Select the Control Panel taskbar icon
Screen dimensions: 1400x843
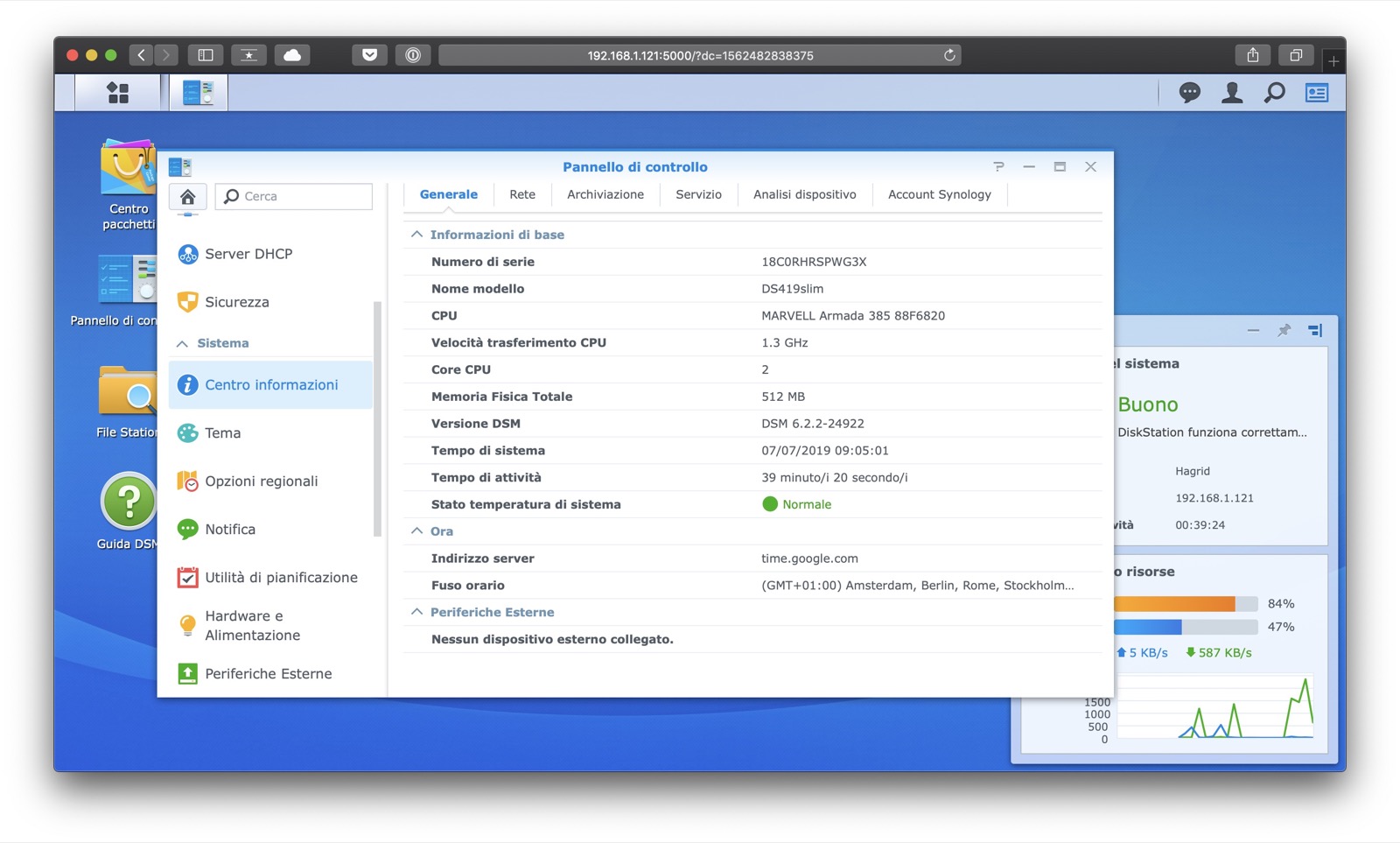199,92
